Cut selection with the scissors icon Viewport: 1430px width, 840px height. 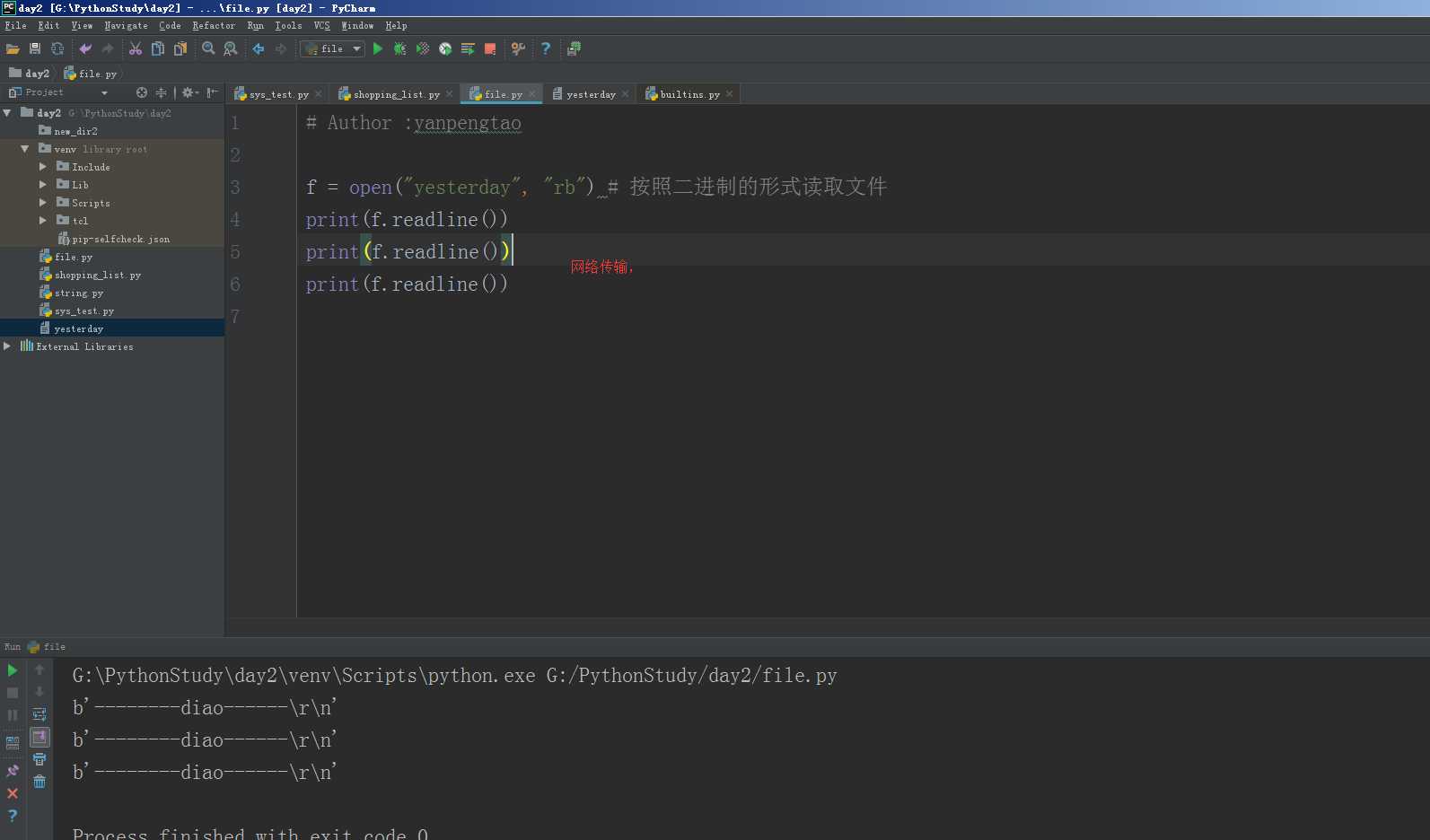click(136, 48)
